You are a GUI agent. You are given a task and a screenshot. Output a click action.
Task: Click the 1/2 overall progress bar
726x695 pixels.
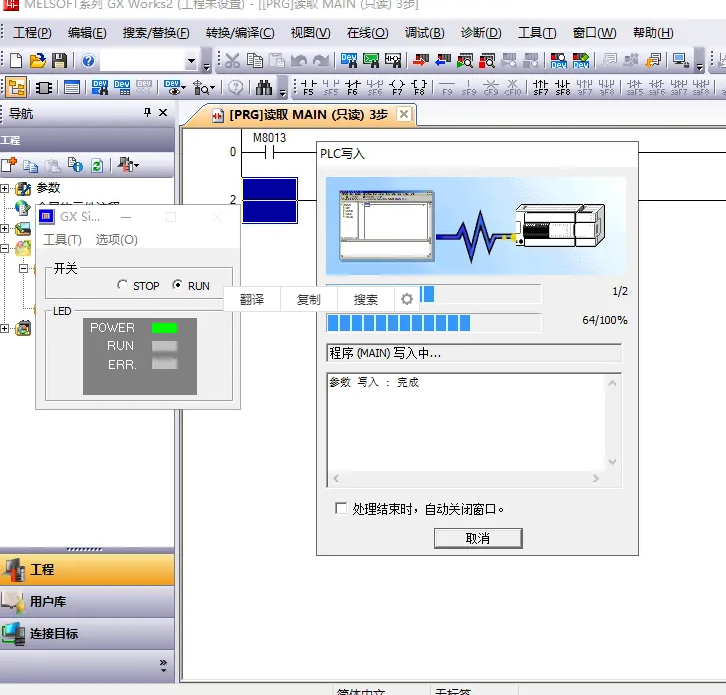tap(480, 294)
